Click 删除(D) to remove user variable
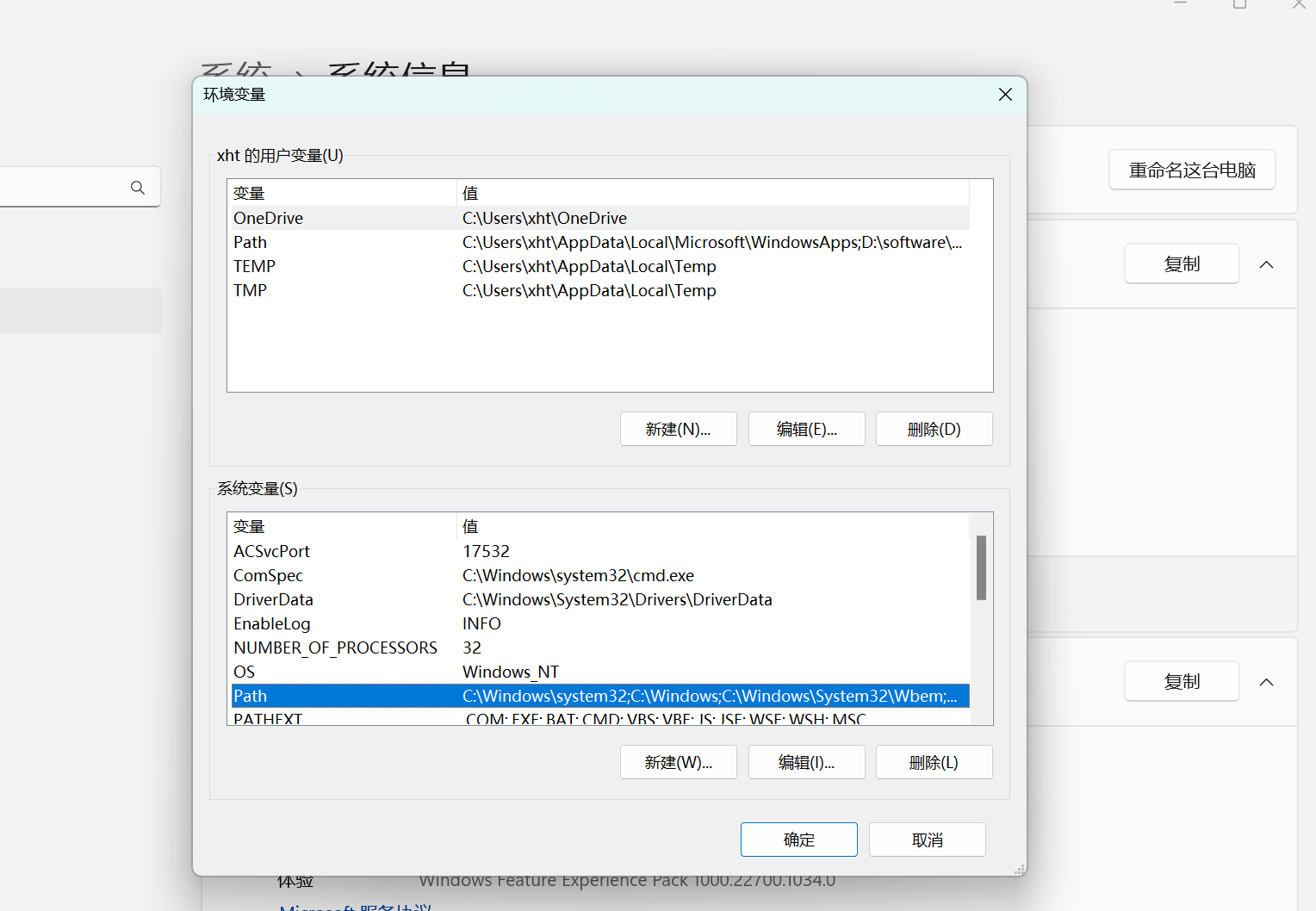The height and width of the screenshot is (911, 1316). (x=934, y=428)
